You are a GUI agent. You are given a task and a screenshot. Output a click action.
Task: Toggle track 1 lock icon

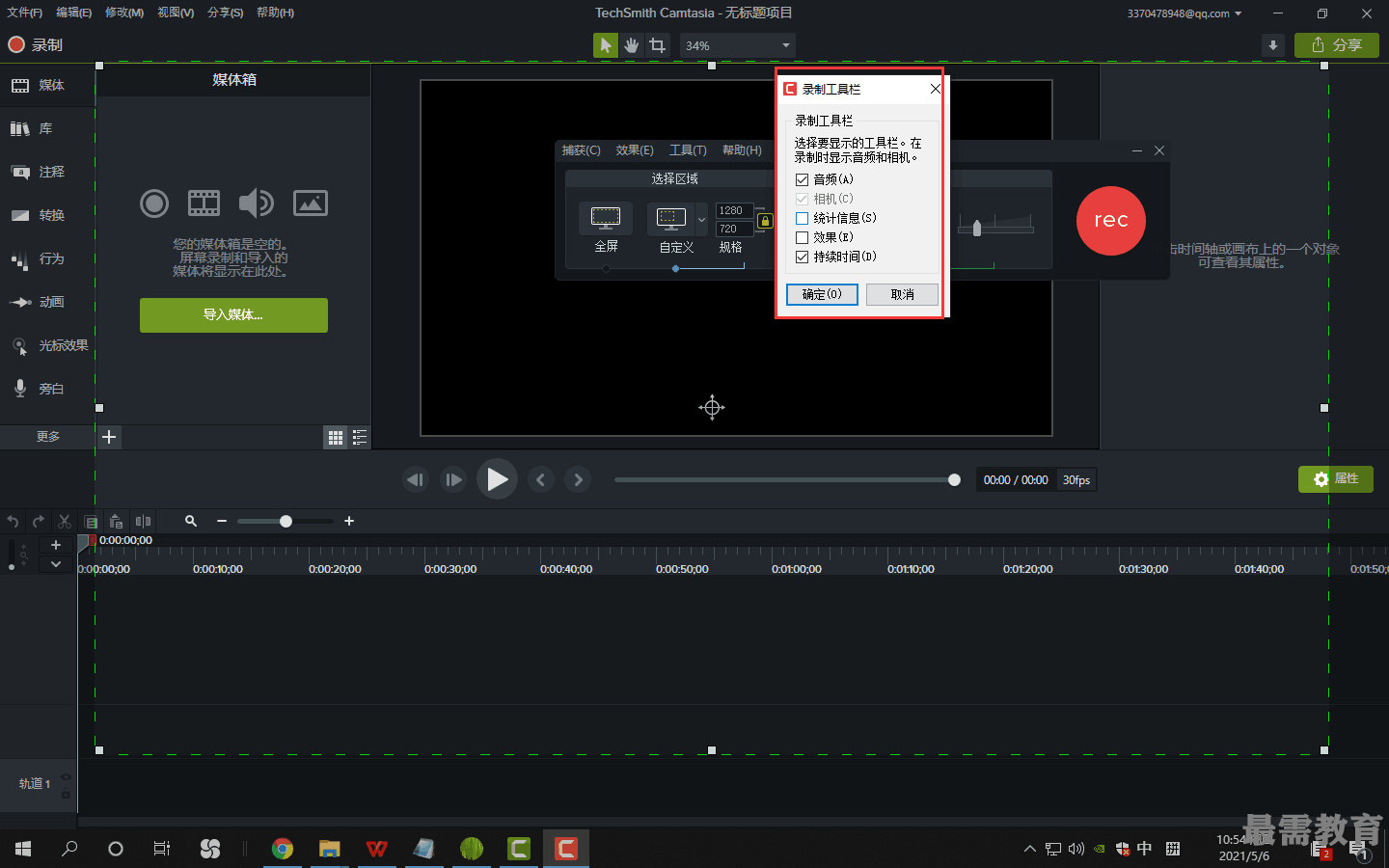[x=66, y=794]
